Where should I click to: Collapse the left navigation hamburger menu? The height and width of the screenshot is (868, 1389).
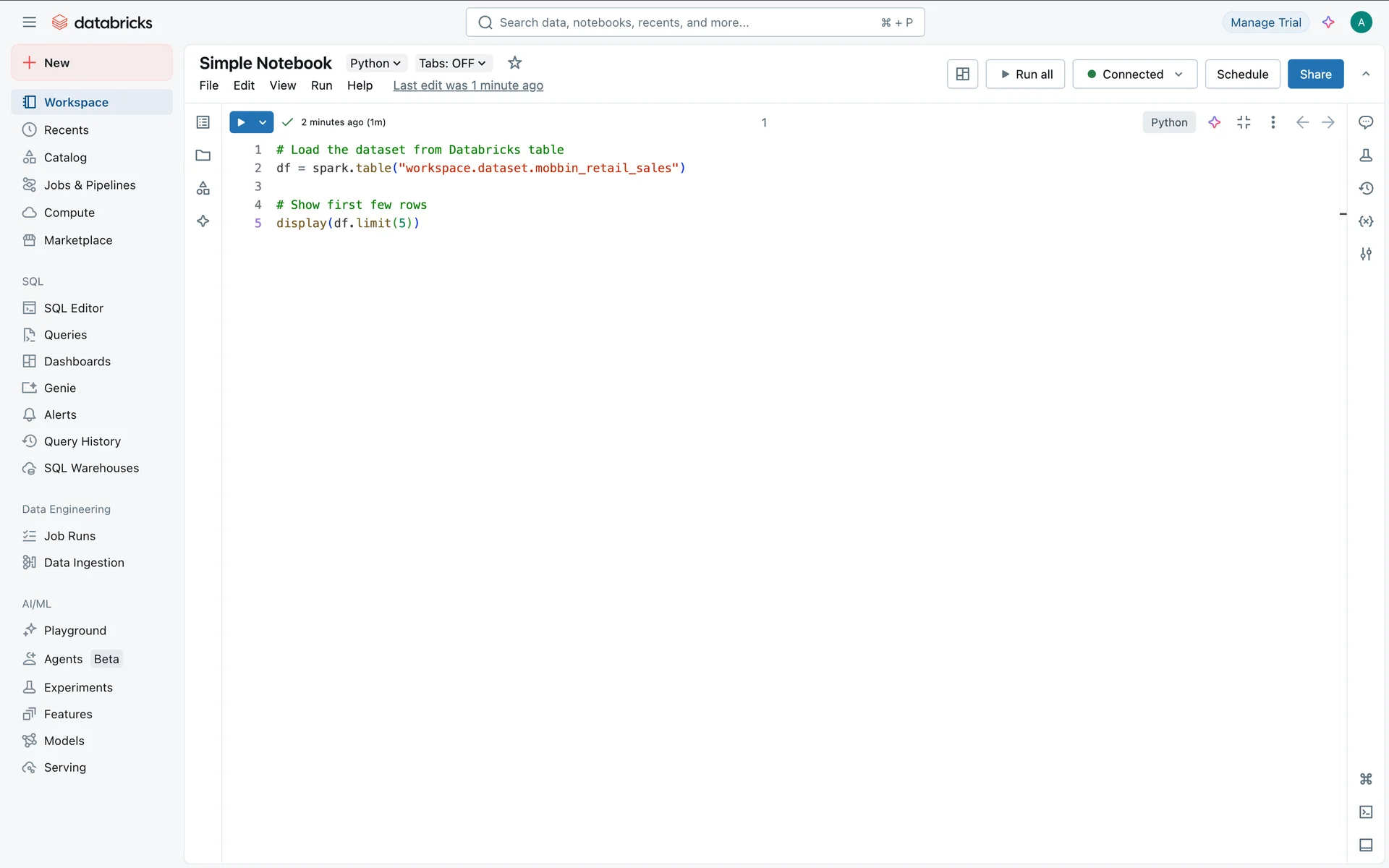29,22
